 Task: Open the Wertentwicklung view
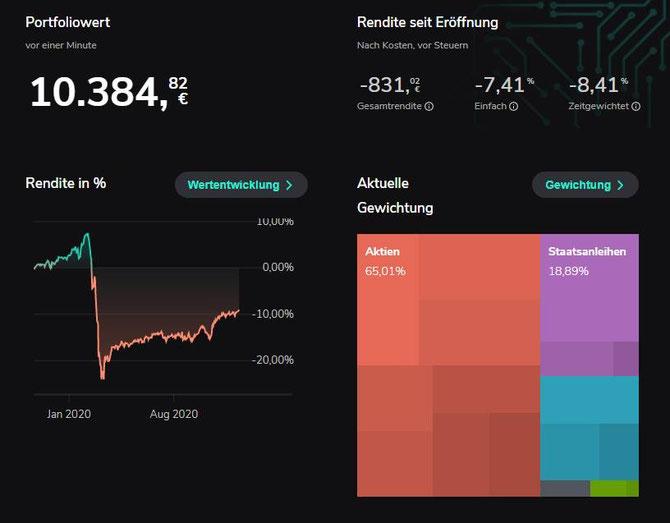[x=241, y=185]
